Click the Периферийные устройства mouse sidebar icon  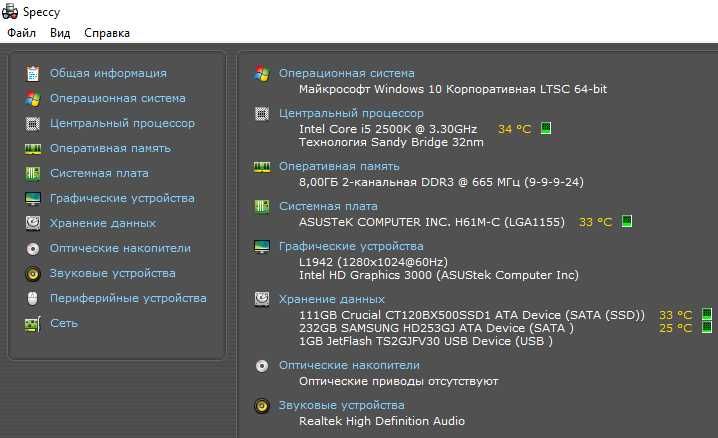coord(33,298)
